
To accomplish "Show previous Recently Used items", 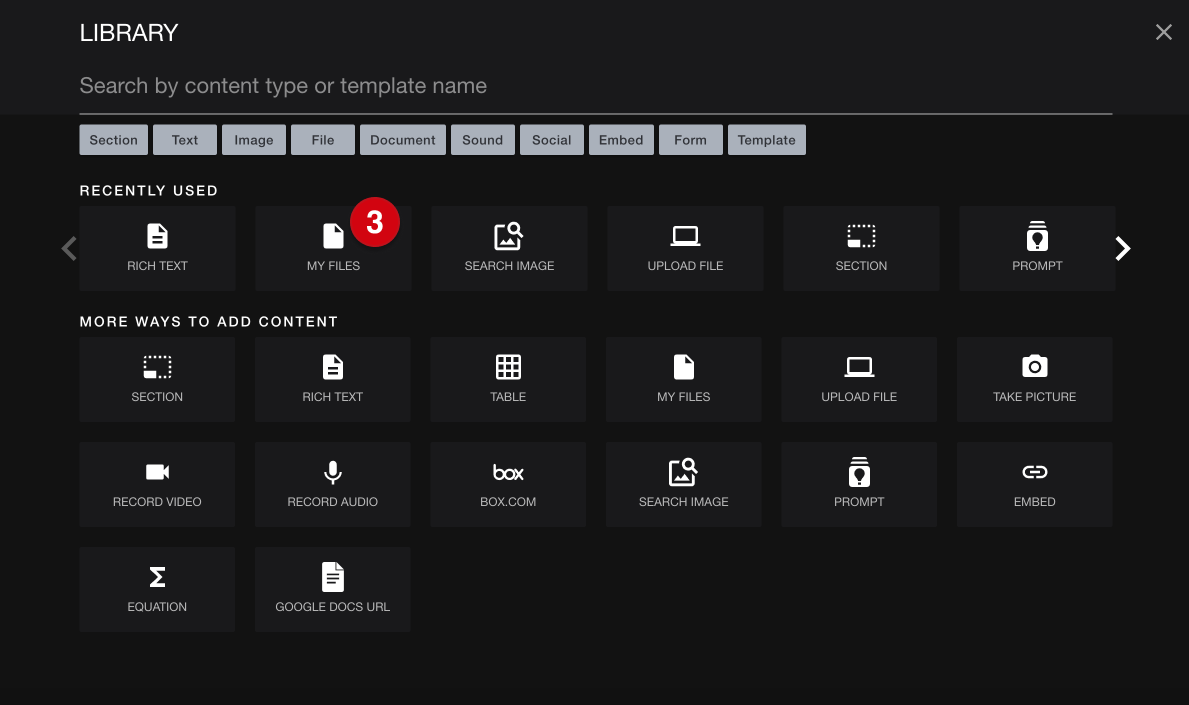I will pyautogui.click(x=69, y=249).
